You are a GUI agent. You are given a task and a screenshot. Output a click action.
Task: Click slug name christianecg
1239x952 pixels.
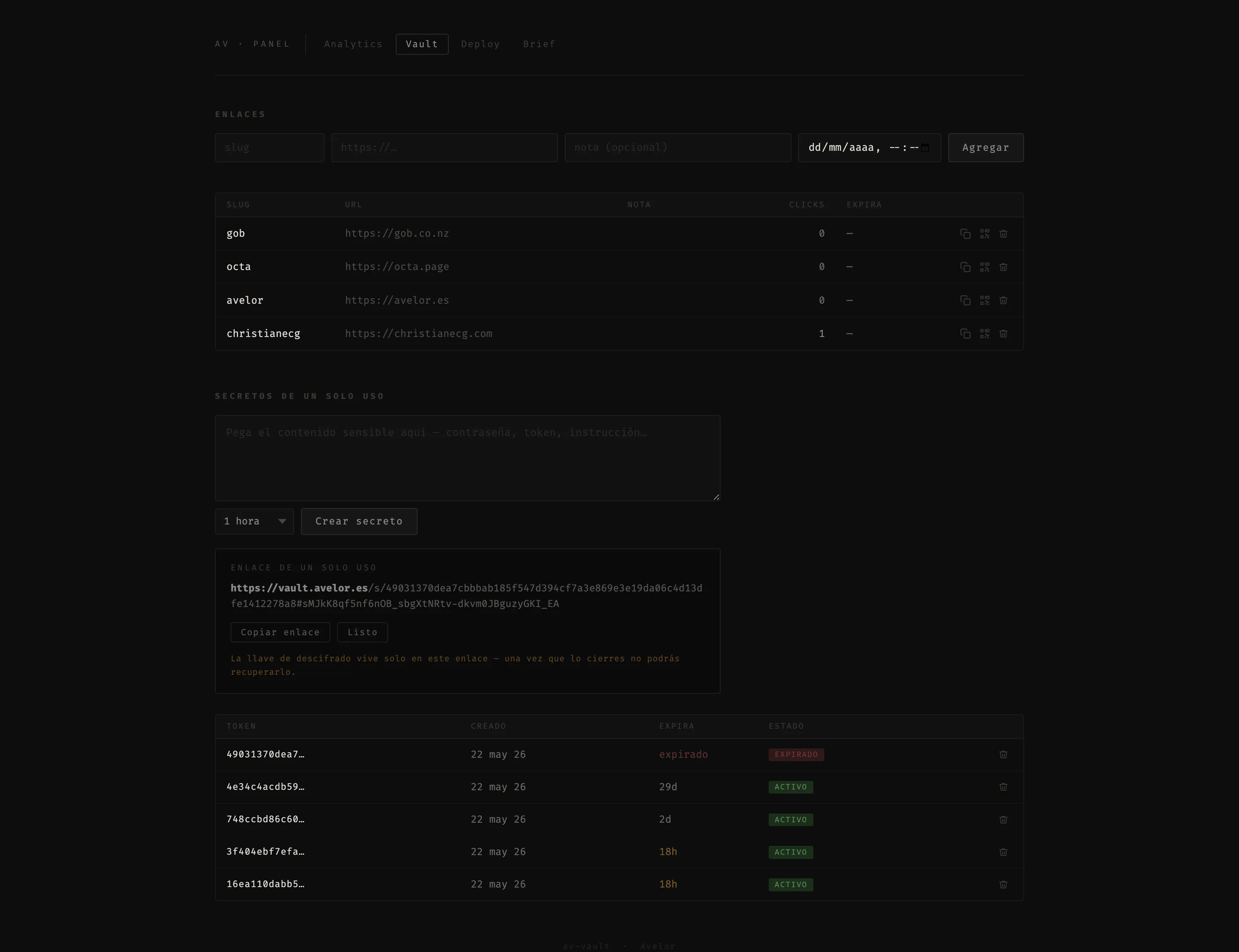pos(263,334)
